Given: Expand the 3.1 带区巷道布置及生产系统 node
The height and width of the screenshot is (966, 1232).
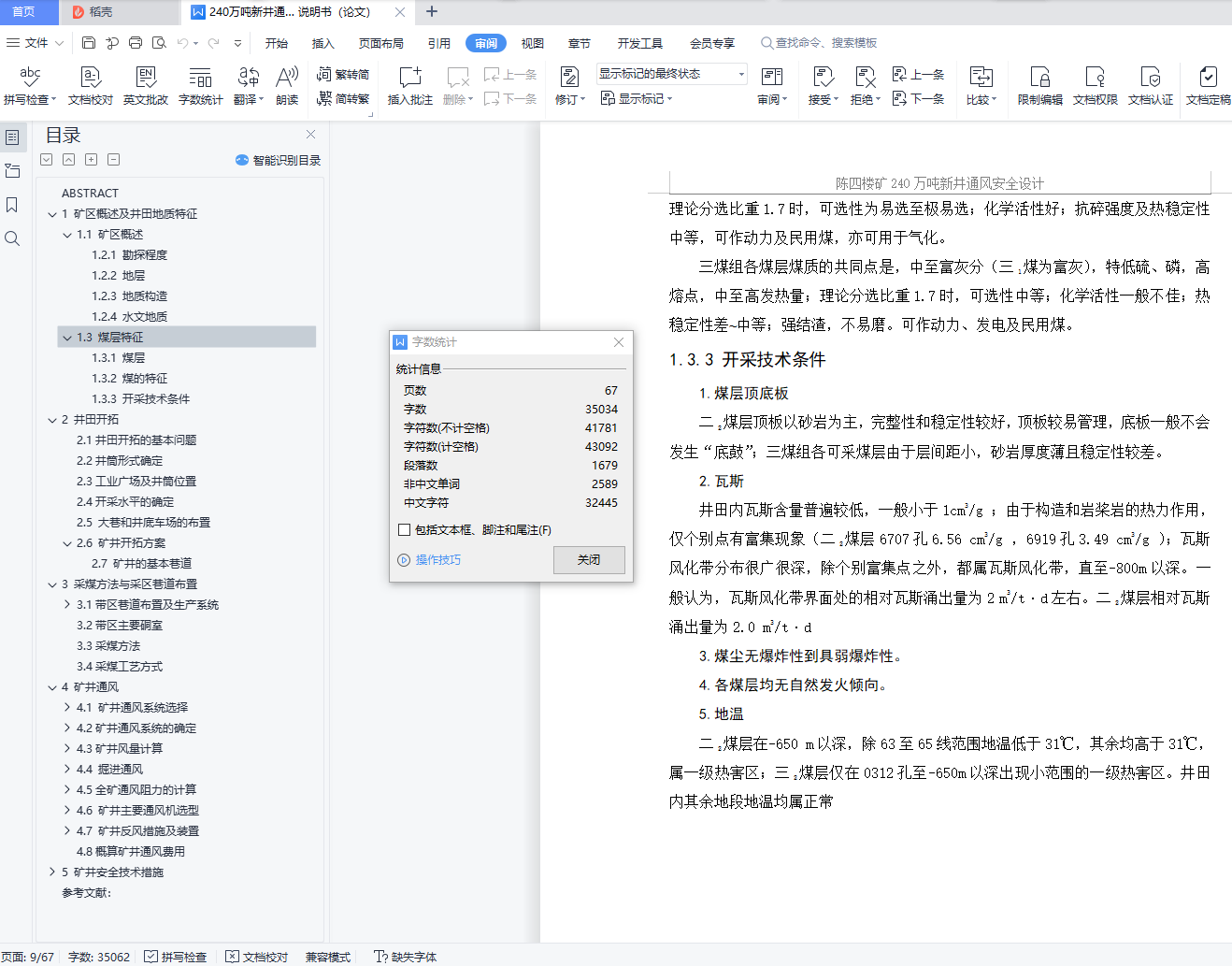Looking at the screenshot, I should tap(67, 605).
